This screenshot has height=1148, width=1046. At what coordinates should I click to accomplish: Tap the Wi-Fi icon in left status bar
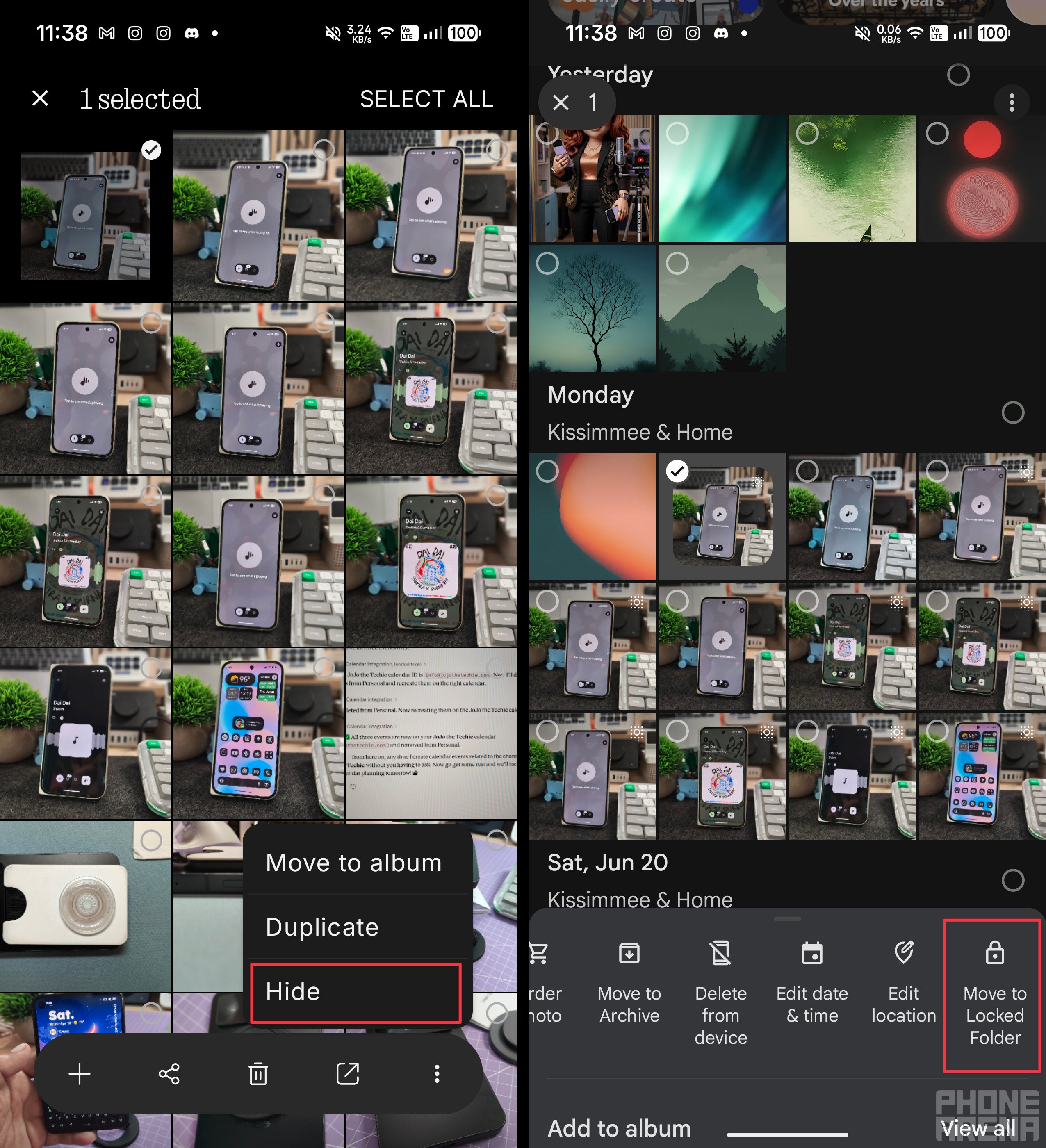click(x=386, y=33)
